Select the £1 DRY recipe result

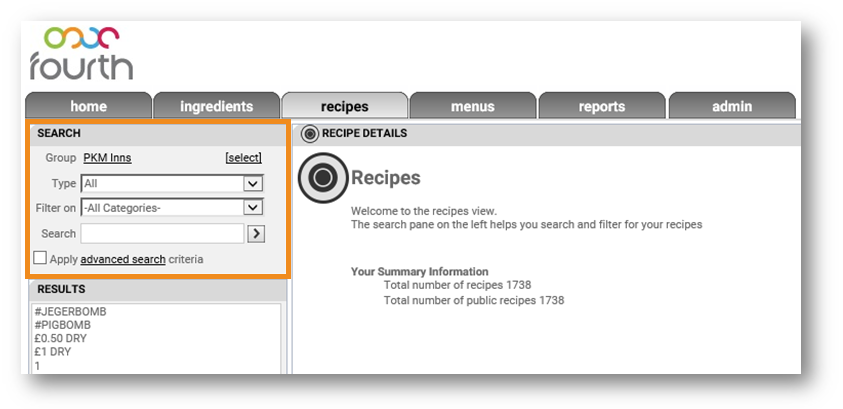coord(52,352)
